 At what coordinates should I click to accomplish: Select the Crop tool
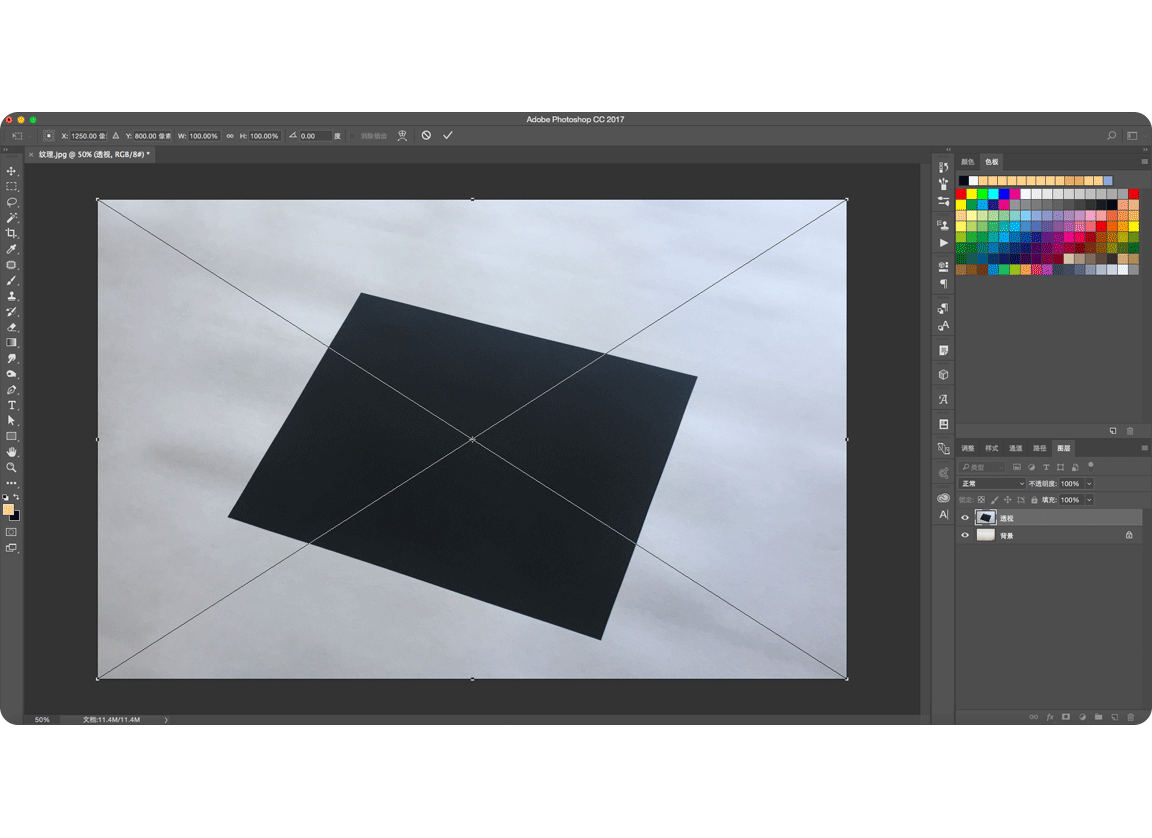(11, 233)
